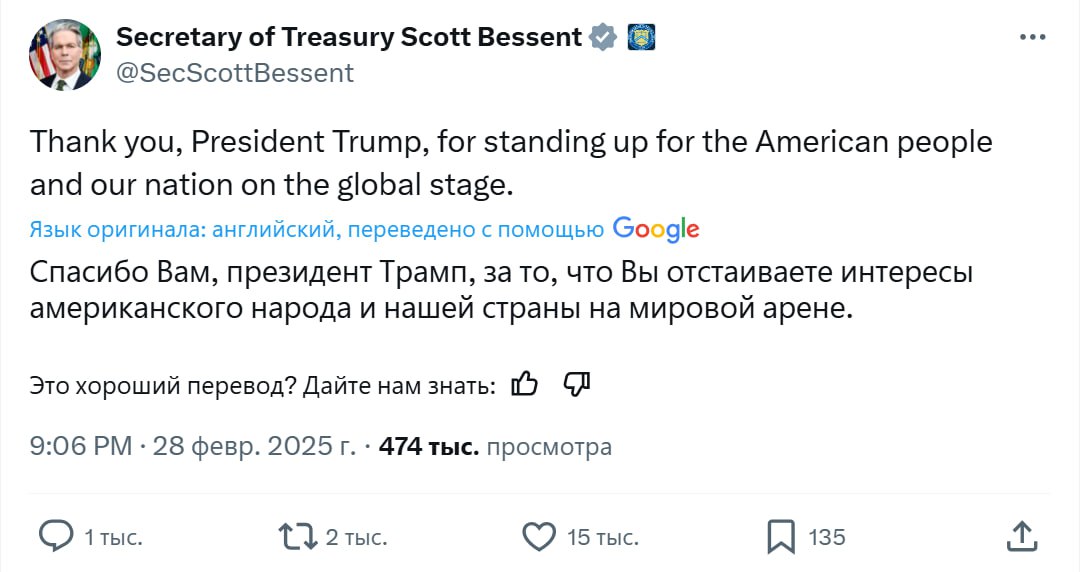Click the repost arrows icon
The image size is (1083, 572).
click(x=297, y=537)
